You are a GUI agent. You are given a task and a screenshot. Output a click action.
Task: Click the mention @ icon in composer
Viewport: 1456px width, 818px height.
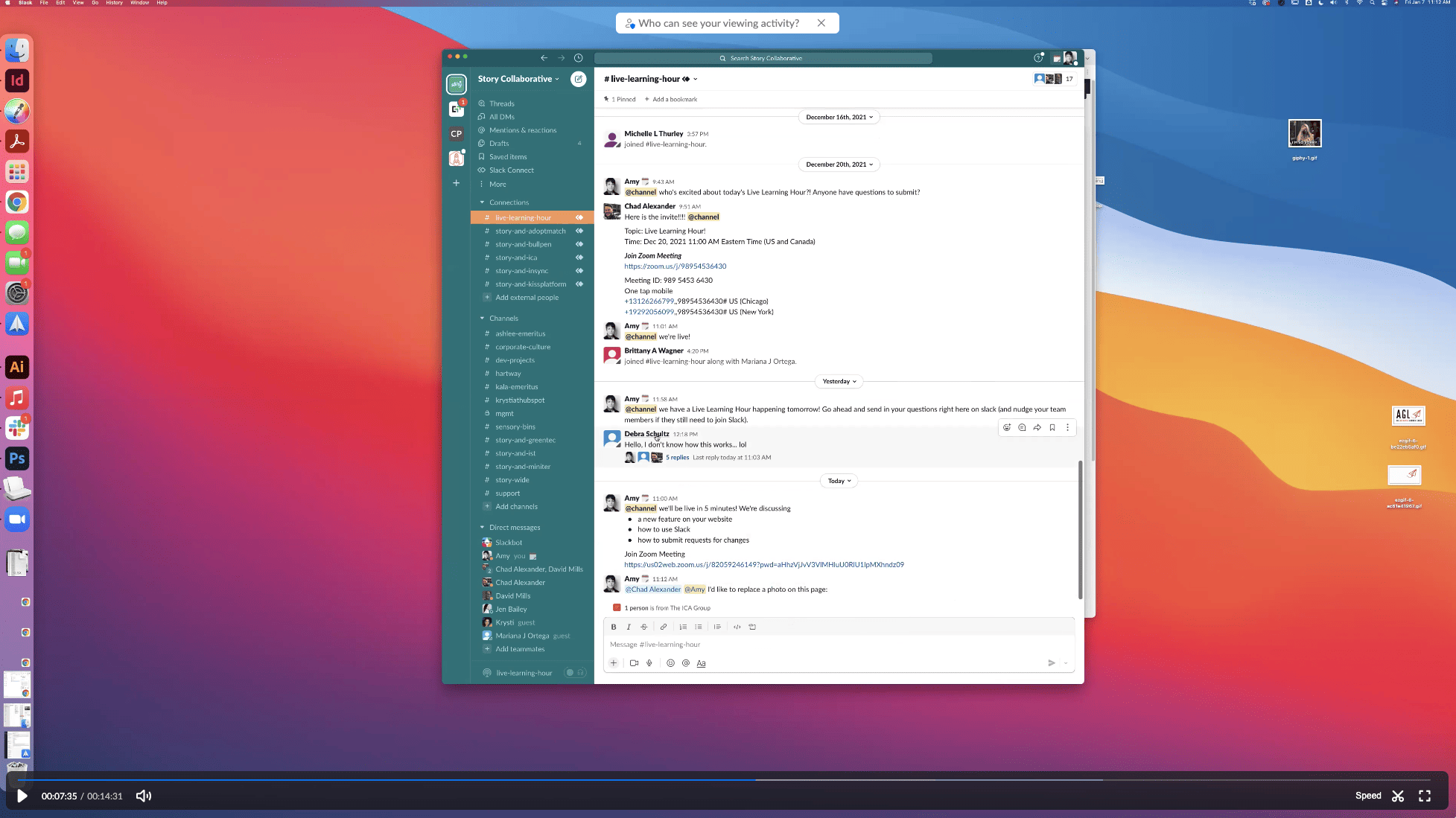click(686, 663)
